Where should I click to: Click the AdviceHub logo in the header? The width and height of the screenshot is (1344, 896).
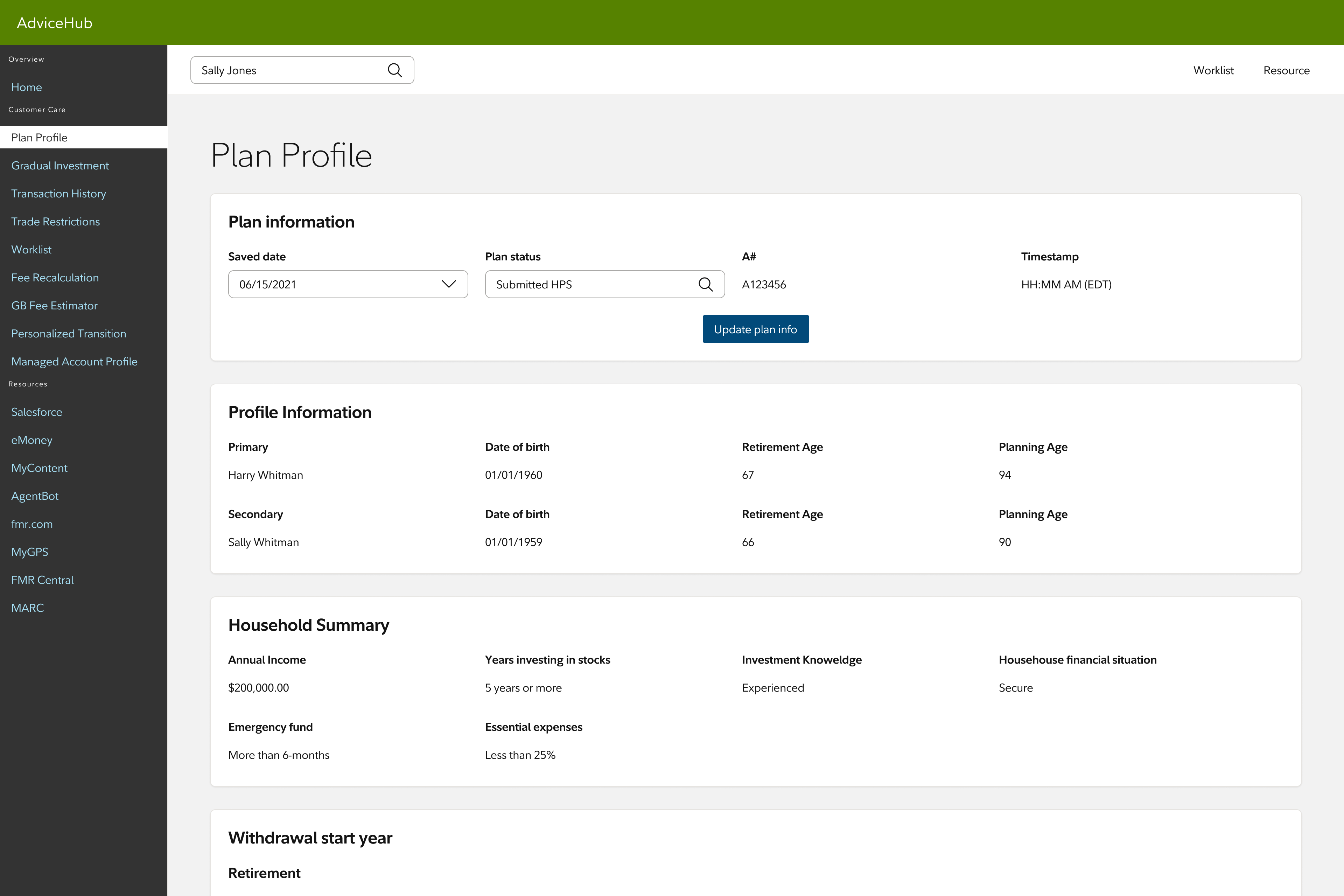pos(54,23)
